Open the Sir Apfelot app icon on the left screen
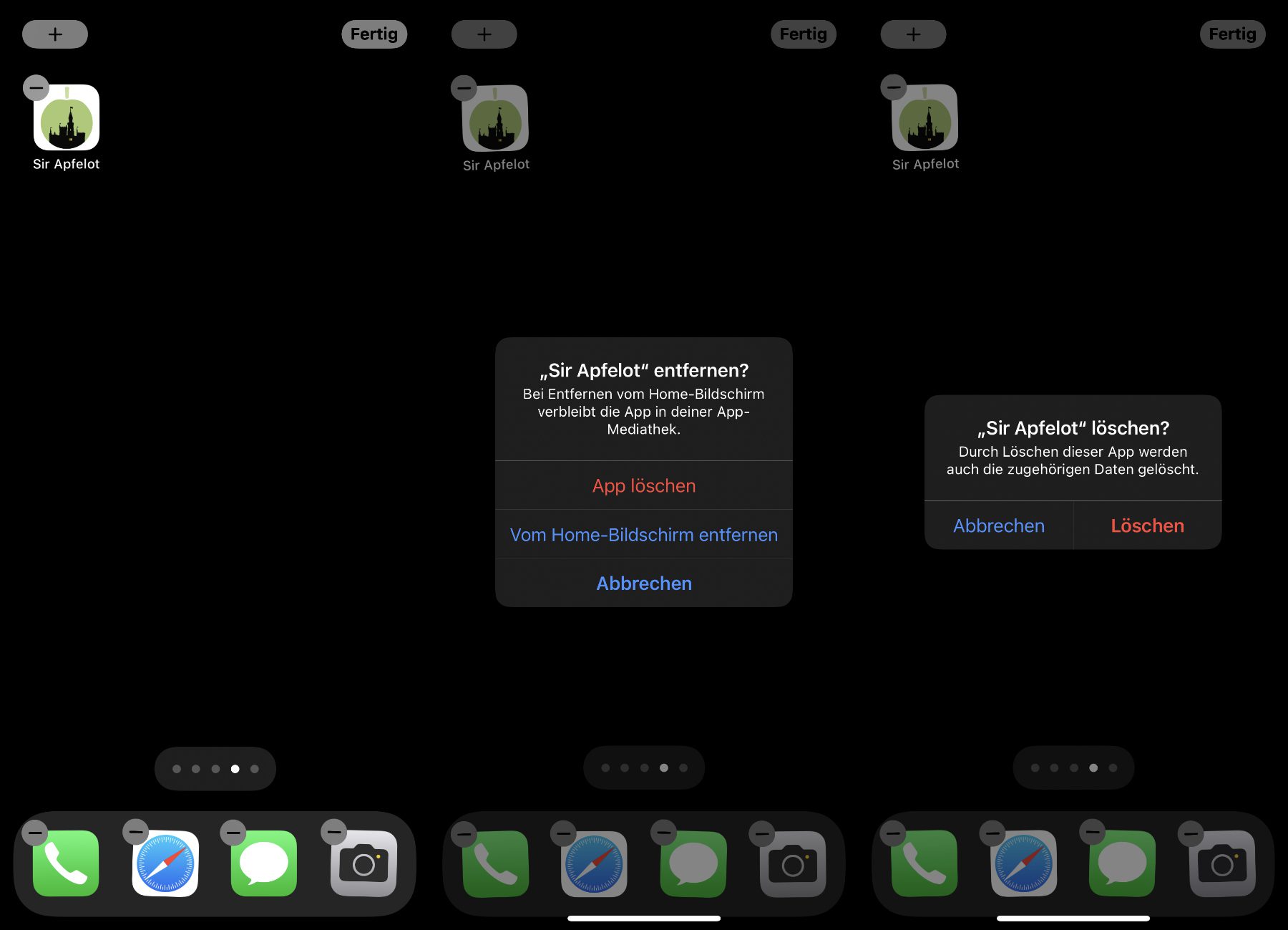 click(67, 118)
